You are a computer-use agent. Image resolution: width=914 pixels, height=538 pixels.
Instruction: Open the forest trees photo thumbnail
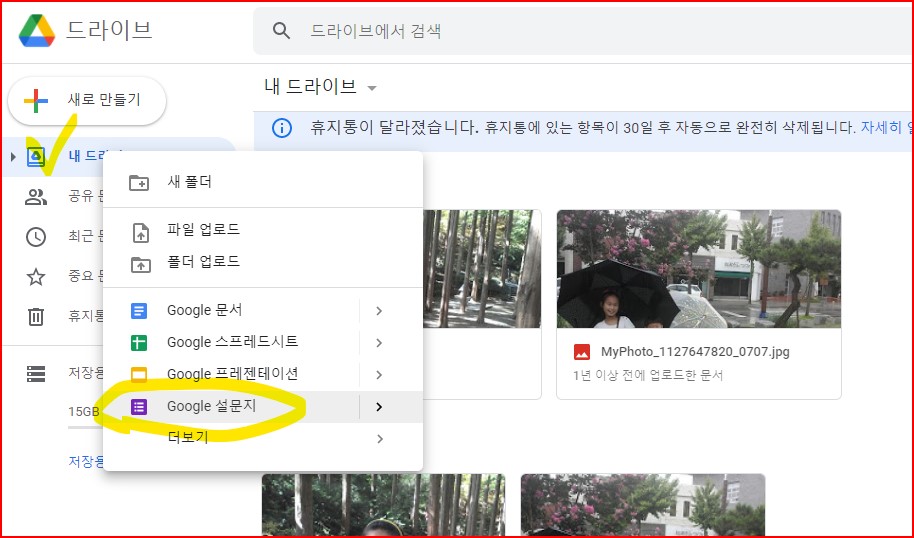click(482, 269)
